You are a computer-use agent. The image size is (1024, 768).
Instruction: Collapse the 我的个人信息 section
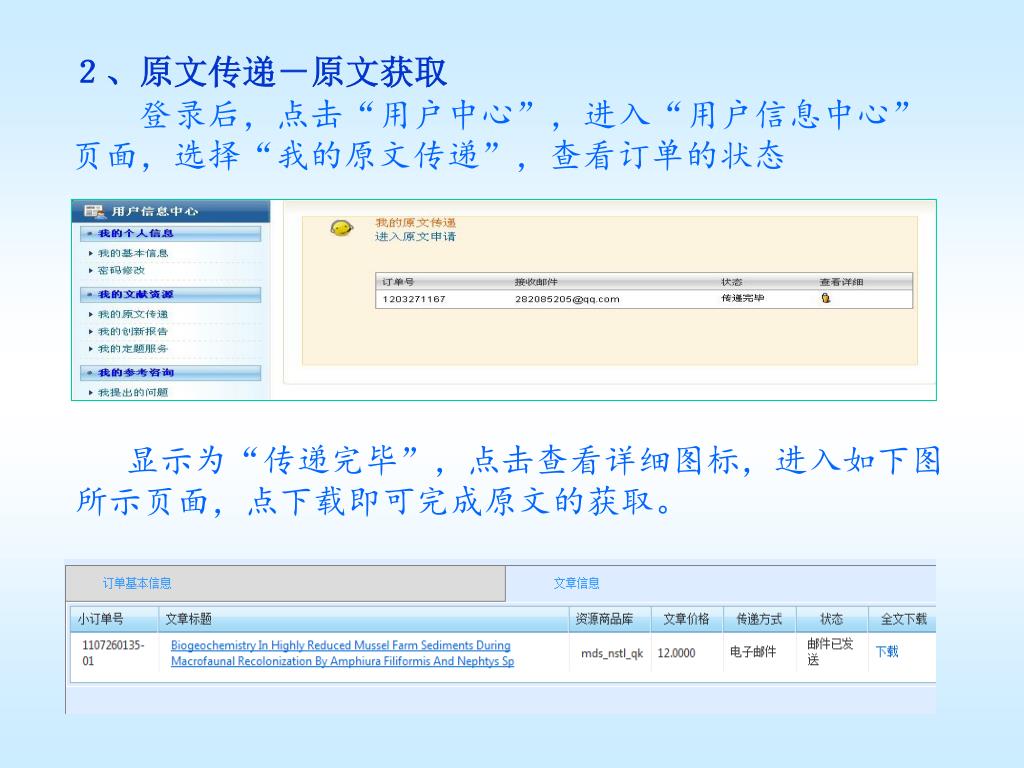click(x=170, y=233)
